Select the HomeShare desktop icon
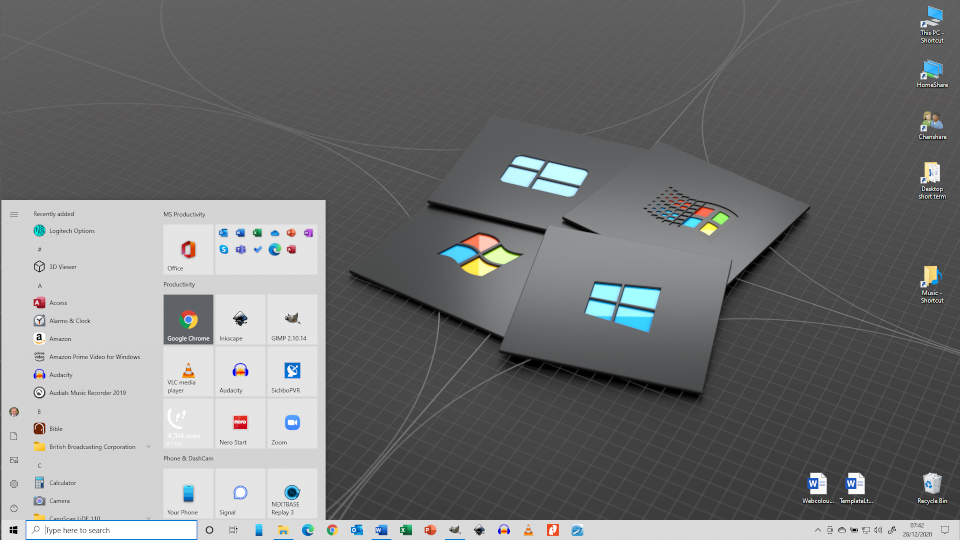This screenshot has height=540, width=960. [932, 74]
